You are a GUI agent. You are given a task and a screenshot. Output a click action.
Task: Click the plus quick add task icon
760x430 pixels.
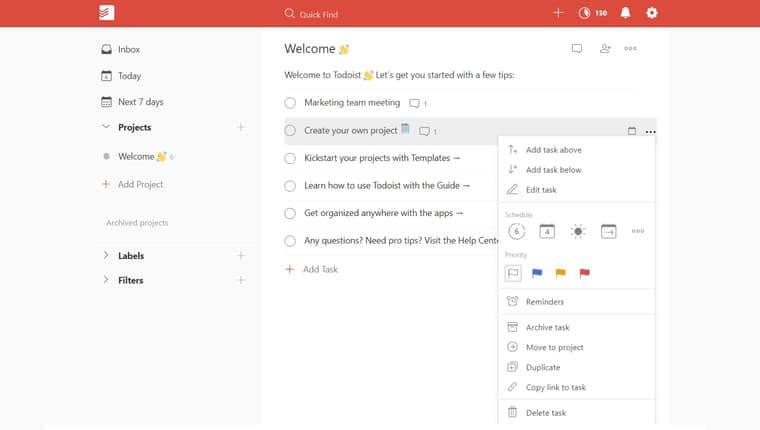pyautogui.click(x=558, y=13)
